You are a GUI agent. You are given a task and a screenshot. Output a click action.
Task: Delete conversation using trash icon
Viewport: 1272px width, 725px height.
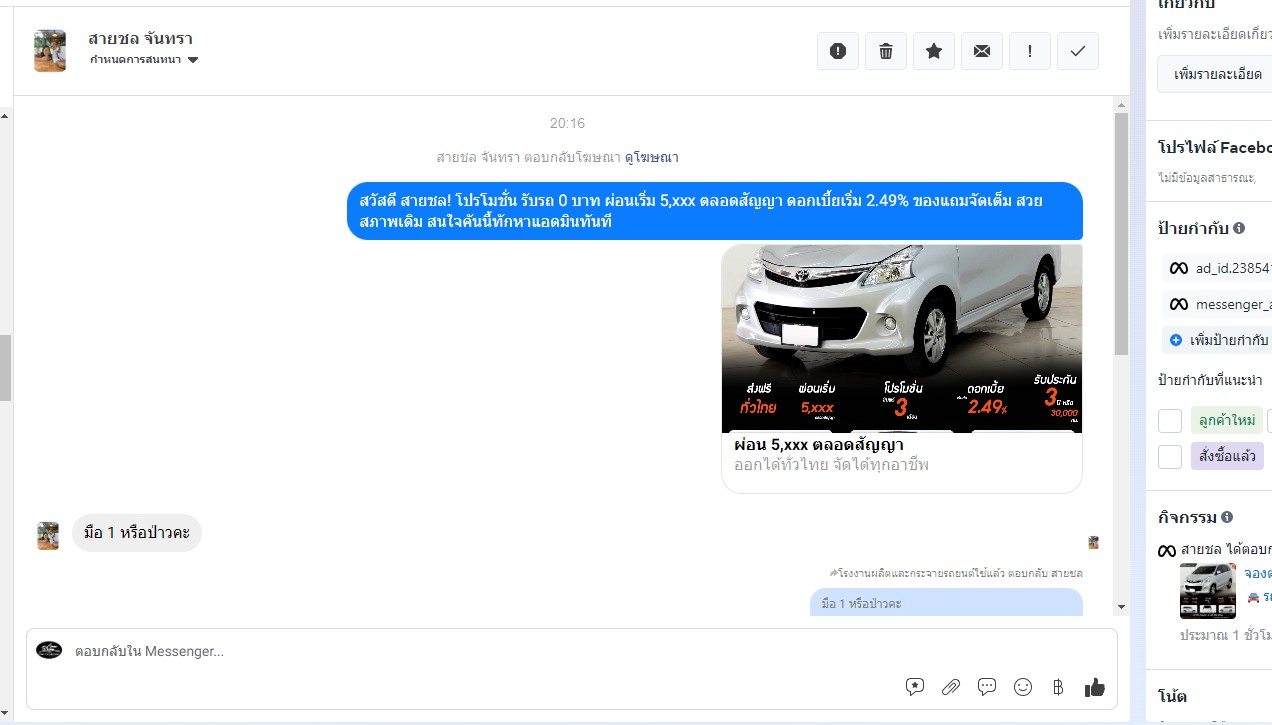[x=886, y=51]
